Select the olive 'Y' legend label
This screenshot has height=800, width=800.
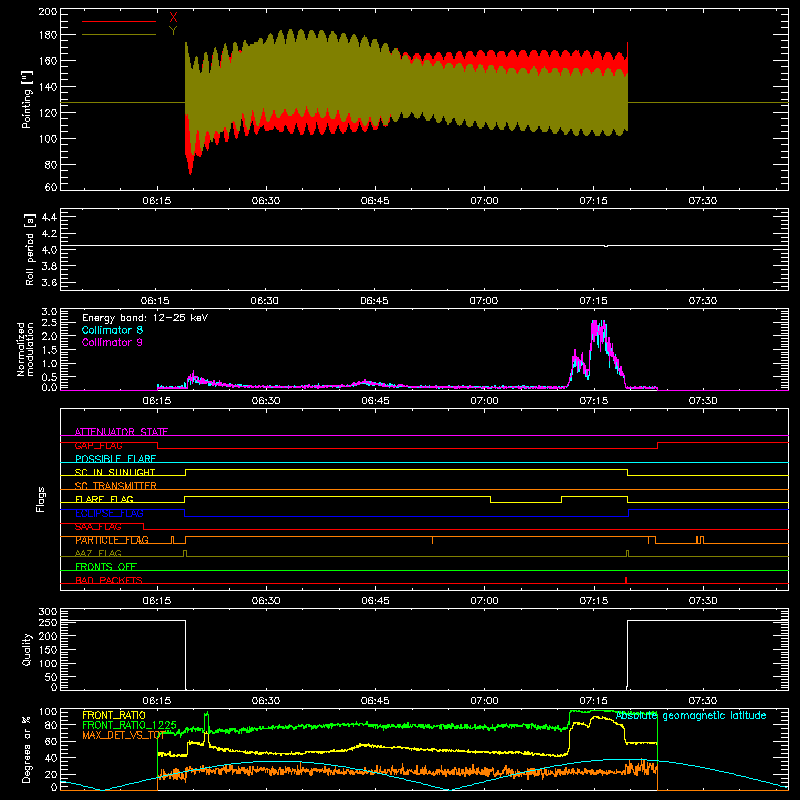pos(173,31)
